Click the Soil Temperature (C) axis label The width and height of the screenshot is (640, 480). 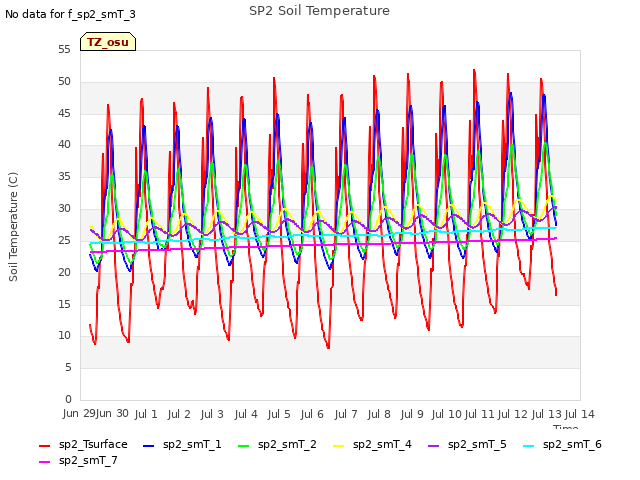click(13, 227)
